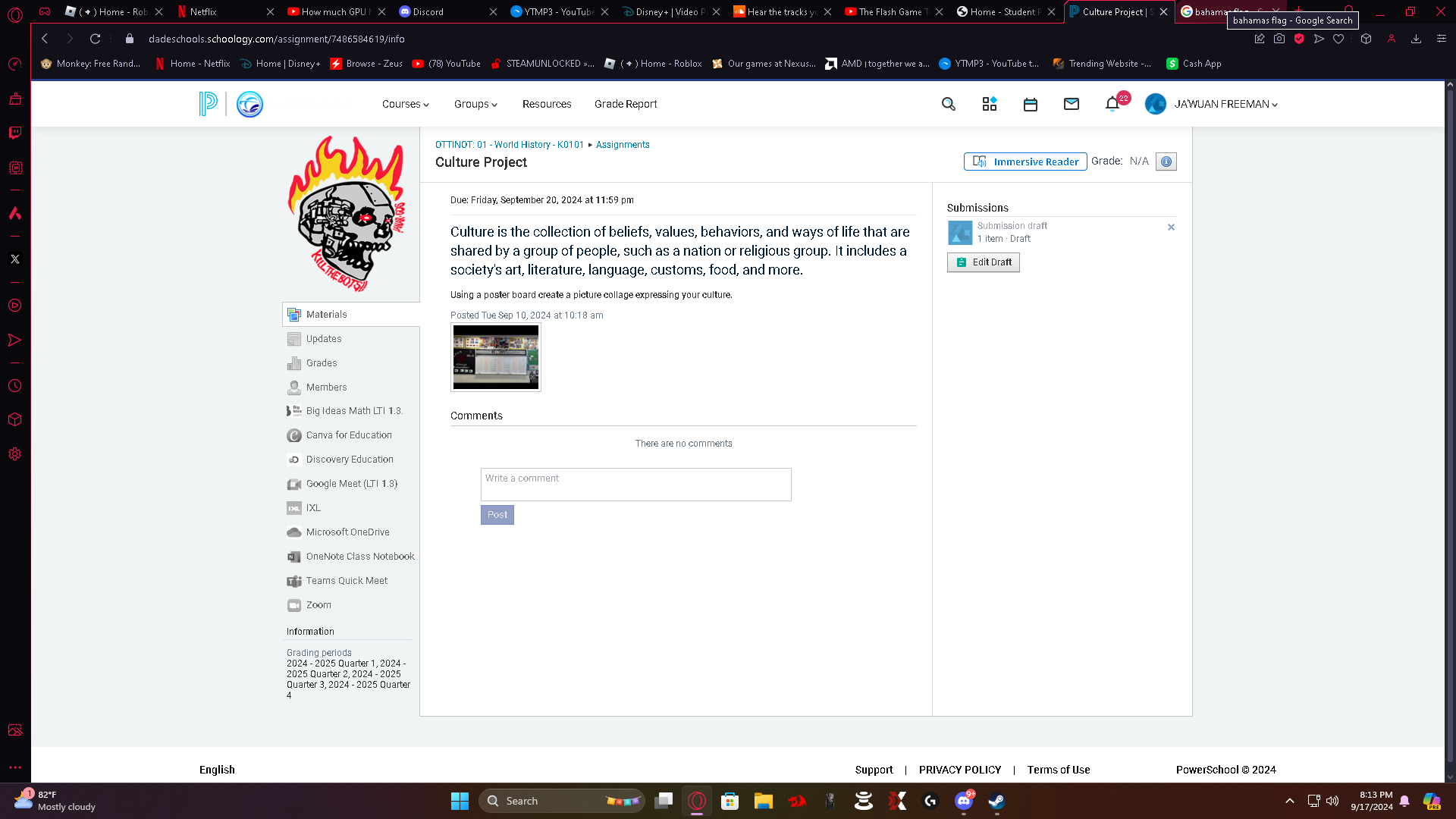
Task: Click the Write a comment field
Action: tap(635, 484)
